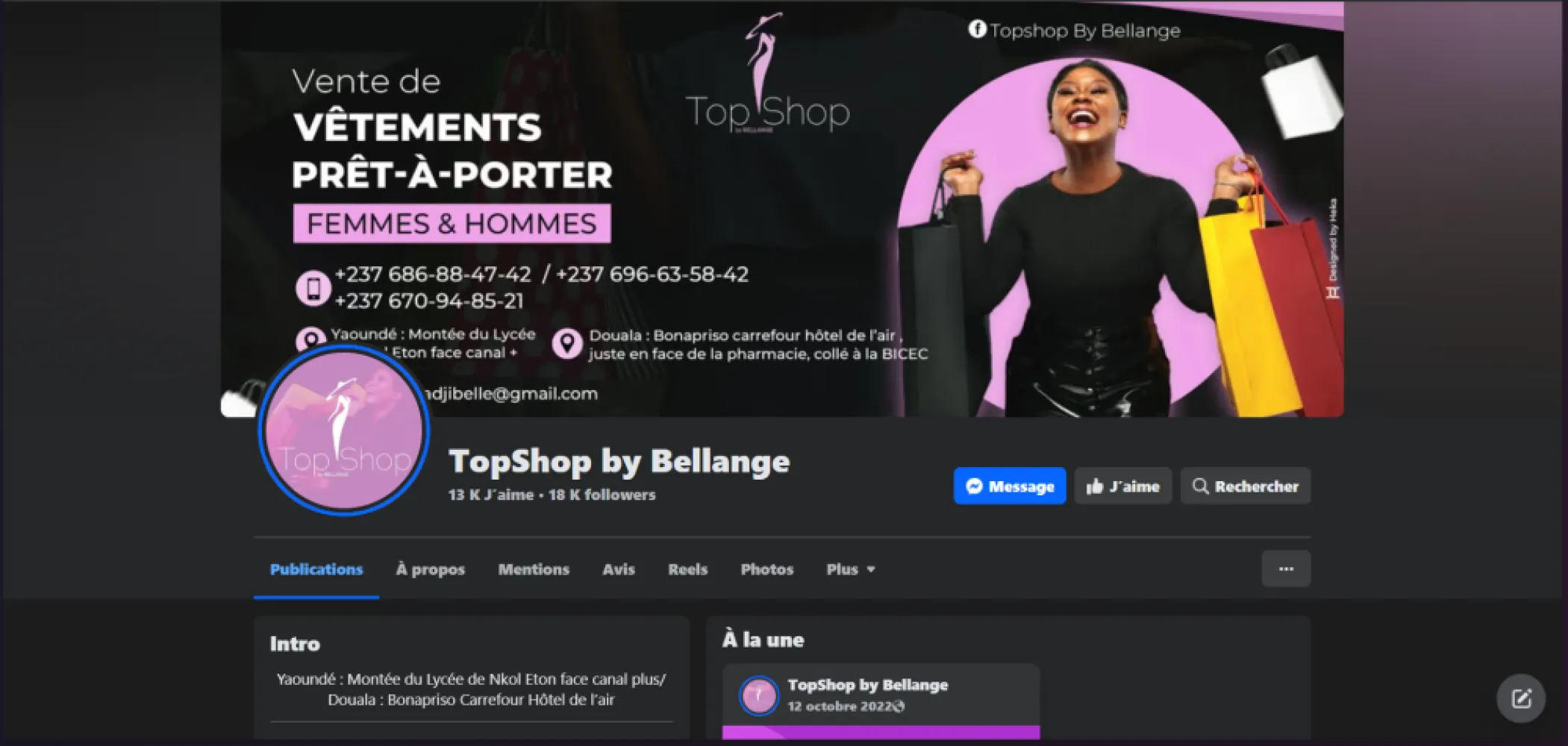
Task: Click the globe privacy icon beside post date
Action: pyautogui.click(x=899, y=706)
